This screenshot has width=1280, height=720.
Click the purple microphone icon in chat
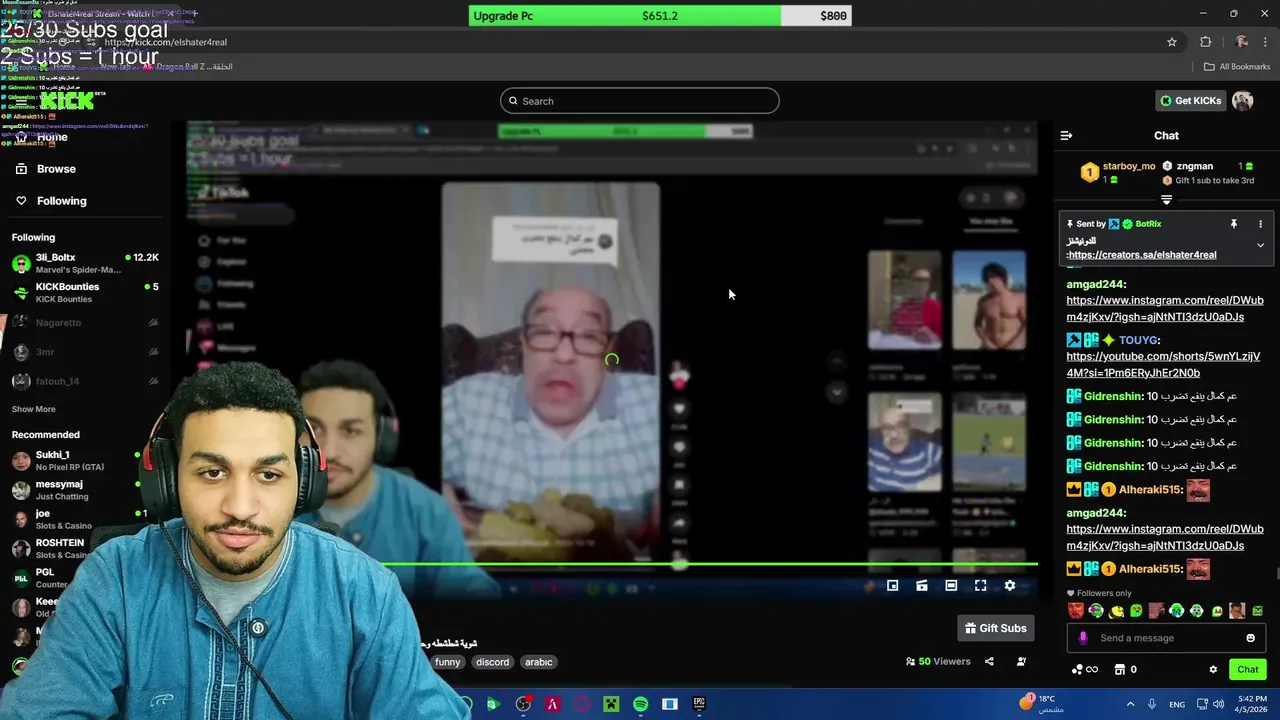pos(1083,638)
